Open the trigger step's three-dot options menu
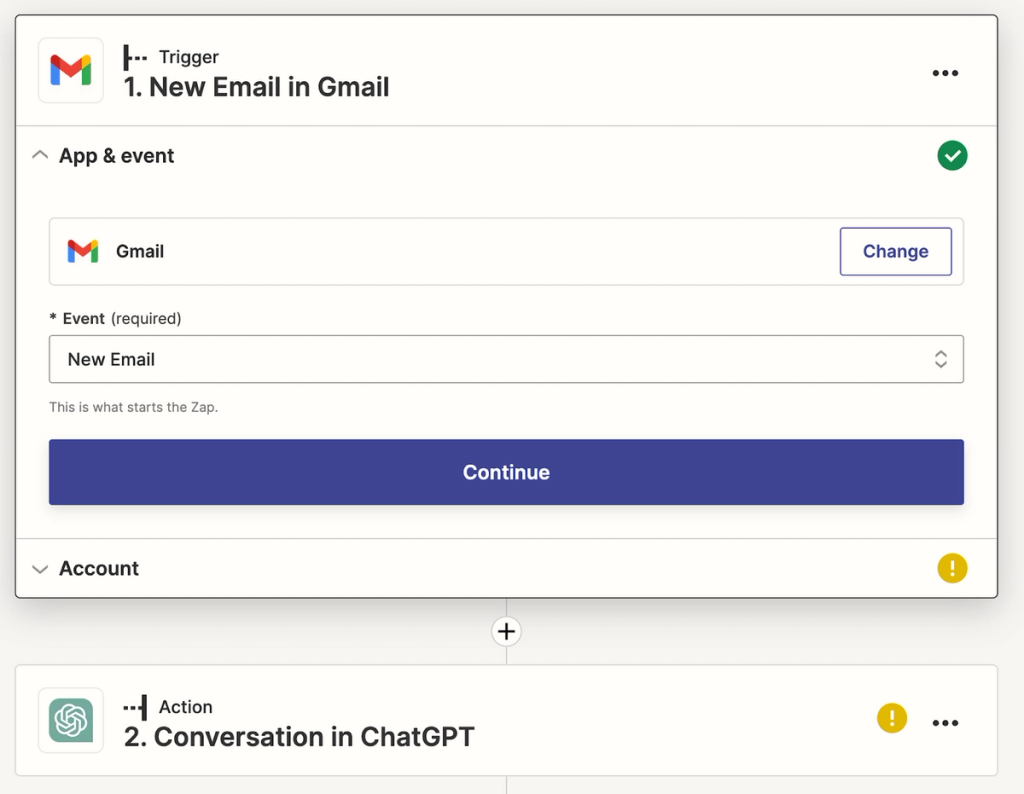 coord(945,72)
